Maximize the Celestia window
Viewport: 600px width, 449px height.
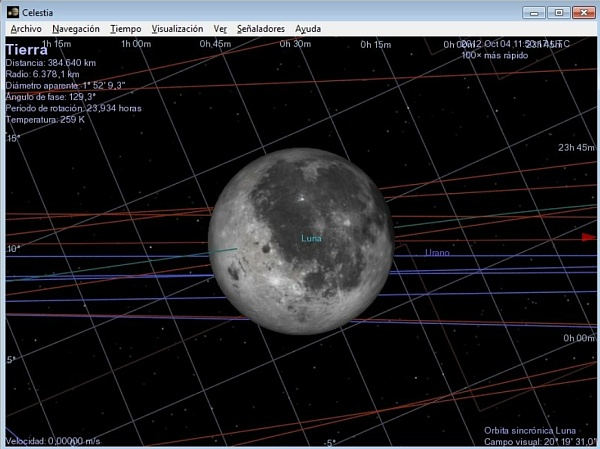click(x=558, y=11)
